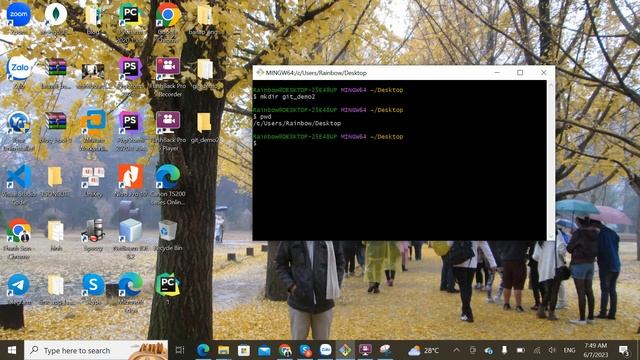
Task: Click the '/c/Users/Rainbow/Desktop' output line
Action: click(297, 123)
